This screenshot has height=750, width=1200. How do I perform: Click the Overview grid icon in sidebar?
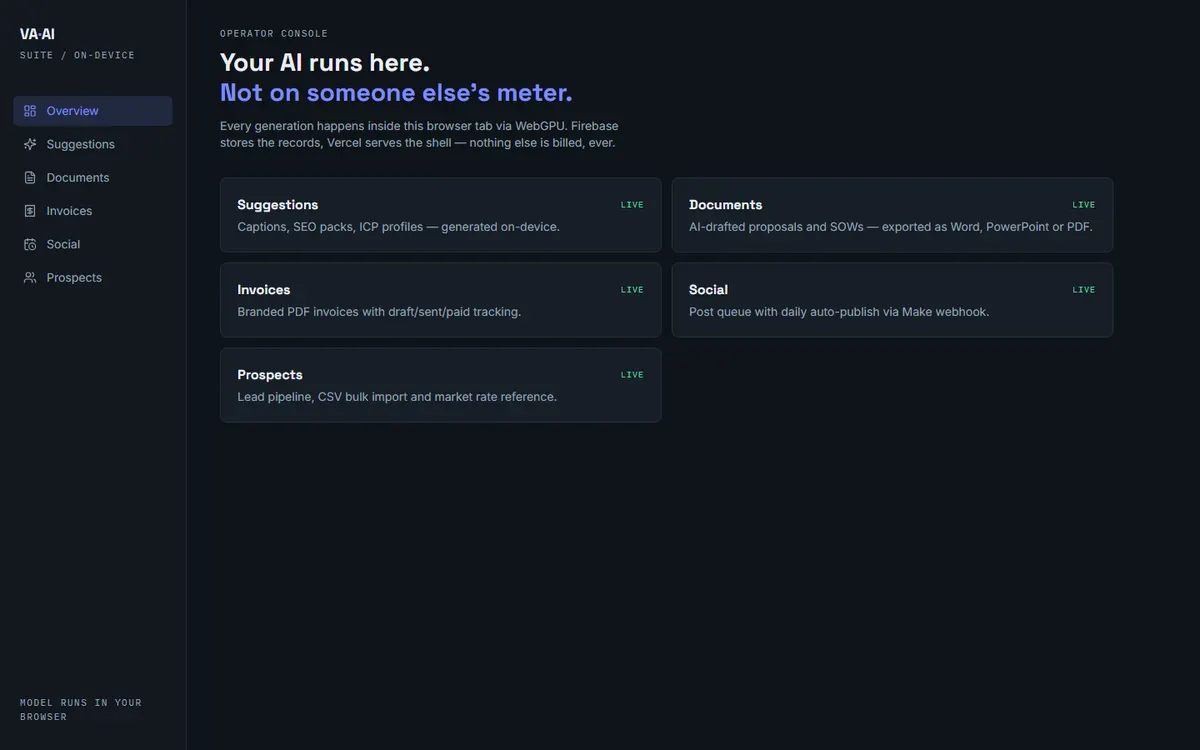30,111
